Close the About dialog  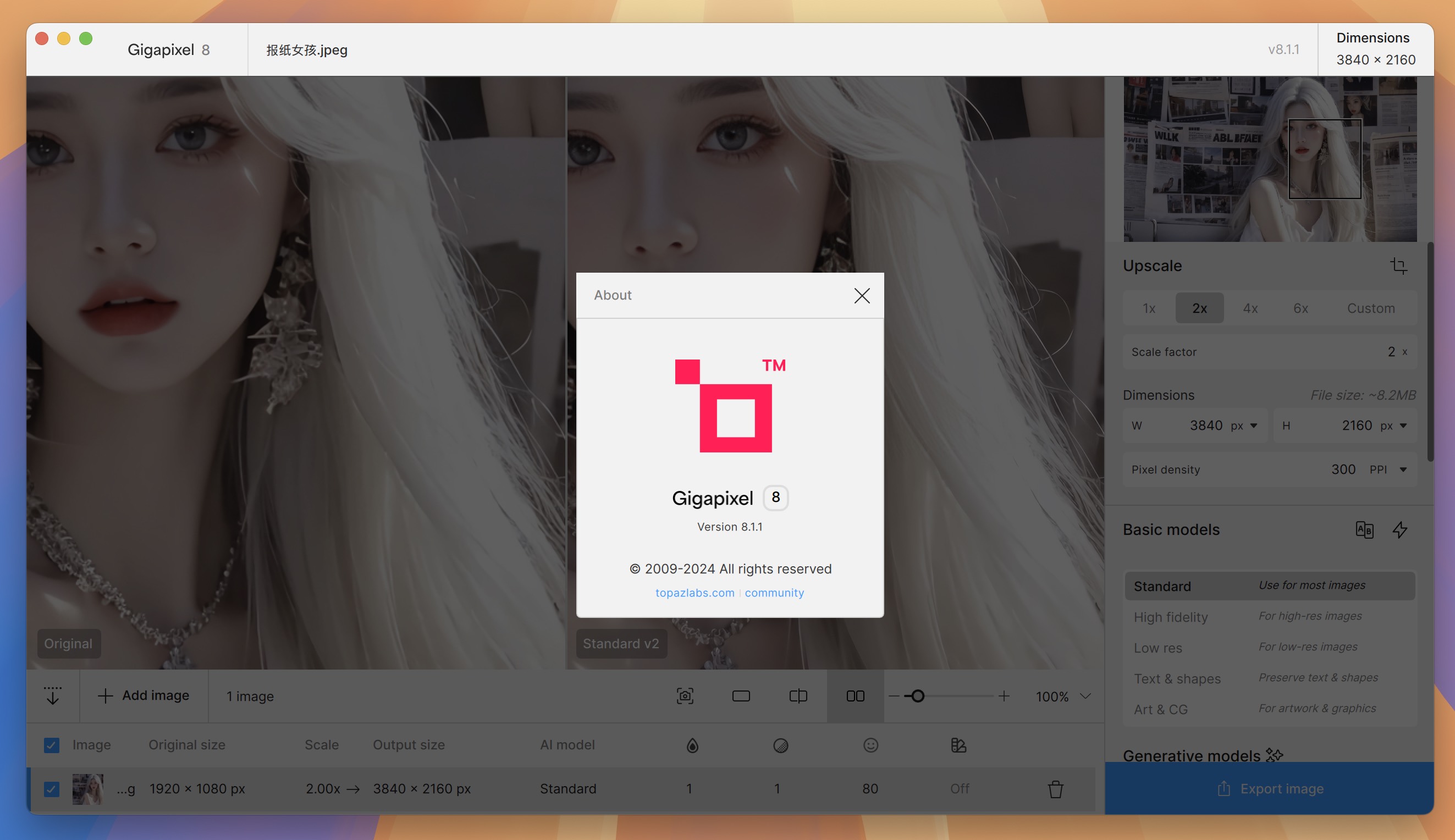(x=861, y=295)
